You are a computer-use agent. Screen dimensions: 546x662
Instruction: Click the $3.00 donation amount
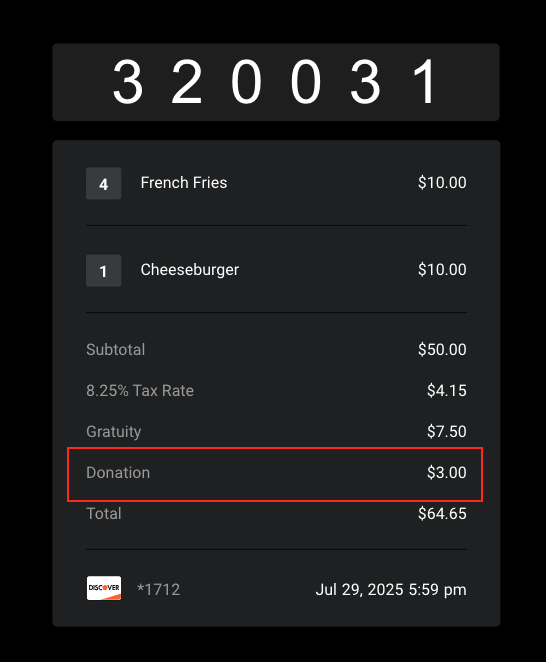pyautogui.click(x=447, y=473)
